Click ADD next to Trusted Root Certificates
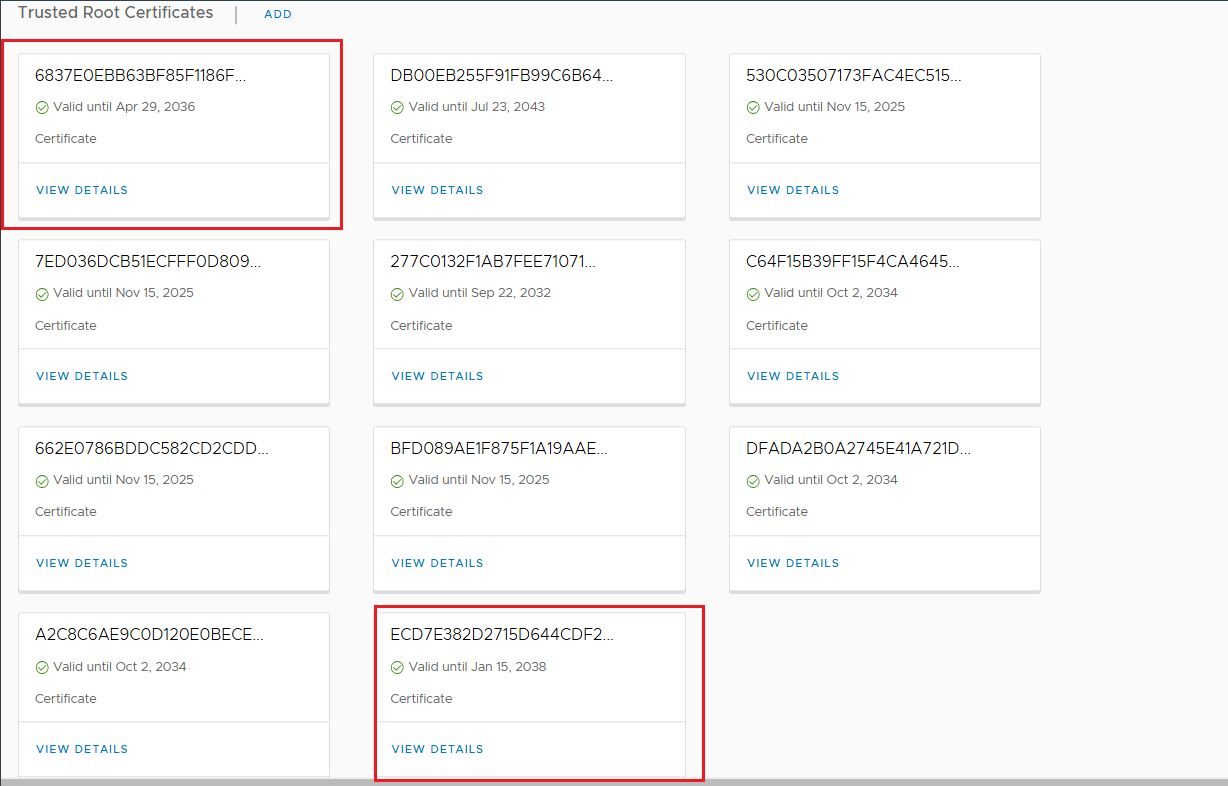Image resolution: width=1228 pixels, height=786 pixels. pyautogui.click(x=278, y=15)
